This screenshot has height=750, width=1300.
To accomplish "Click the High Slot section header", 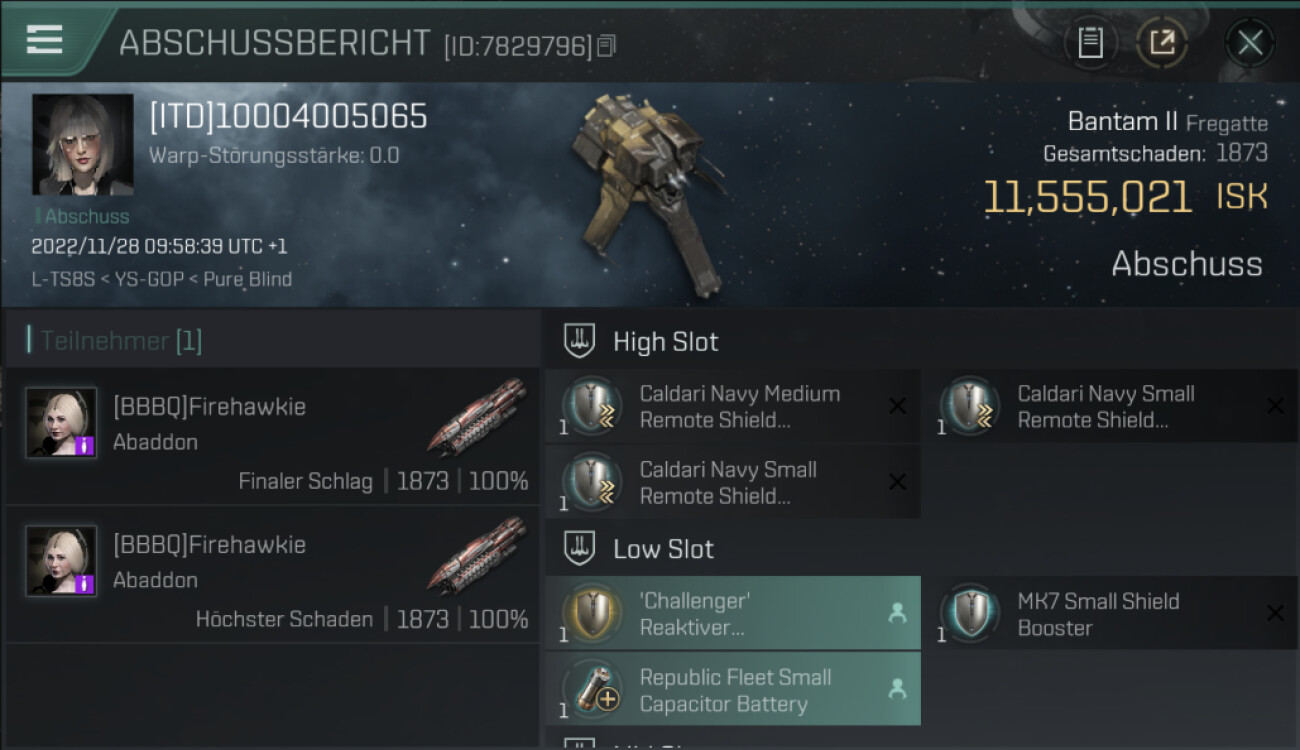I will click(666, 342).
